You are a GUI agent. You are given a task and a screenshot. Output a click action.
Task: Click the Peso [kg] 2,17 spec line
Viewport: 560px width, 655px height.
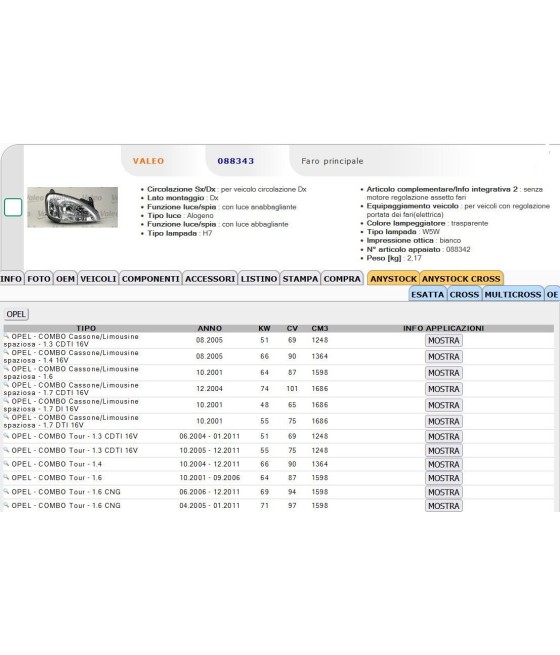click(394, 258)
